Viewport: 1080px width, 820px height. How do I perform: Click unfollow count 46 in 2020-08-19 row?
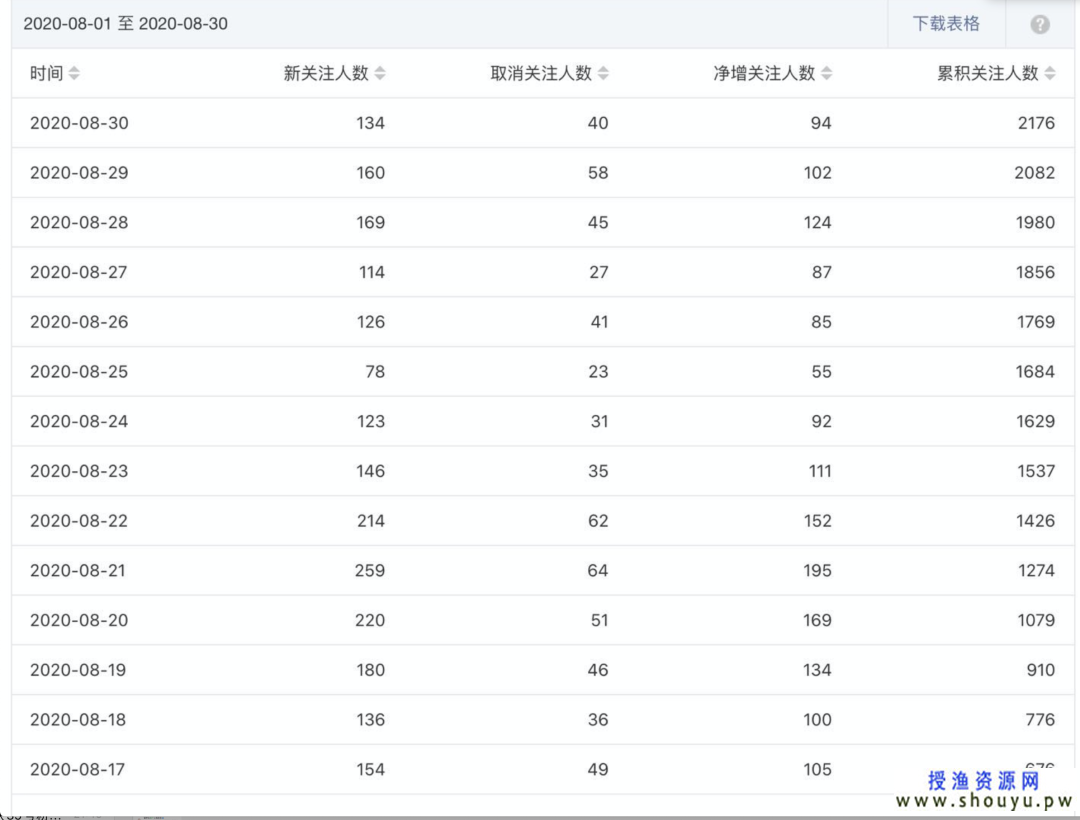[x=598, y=670]
